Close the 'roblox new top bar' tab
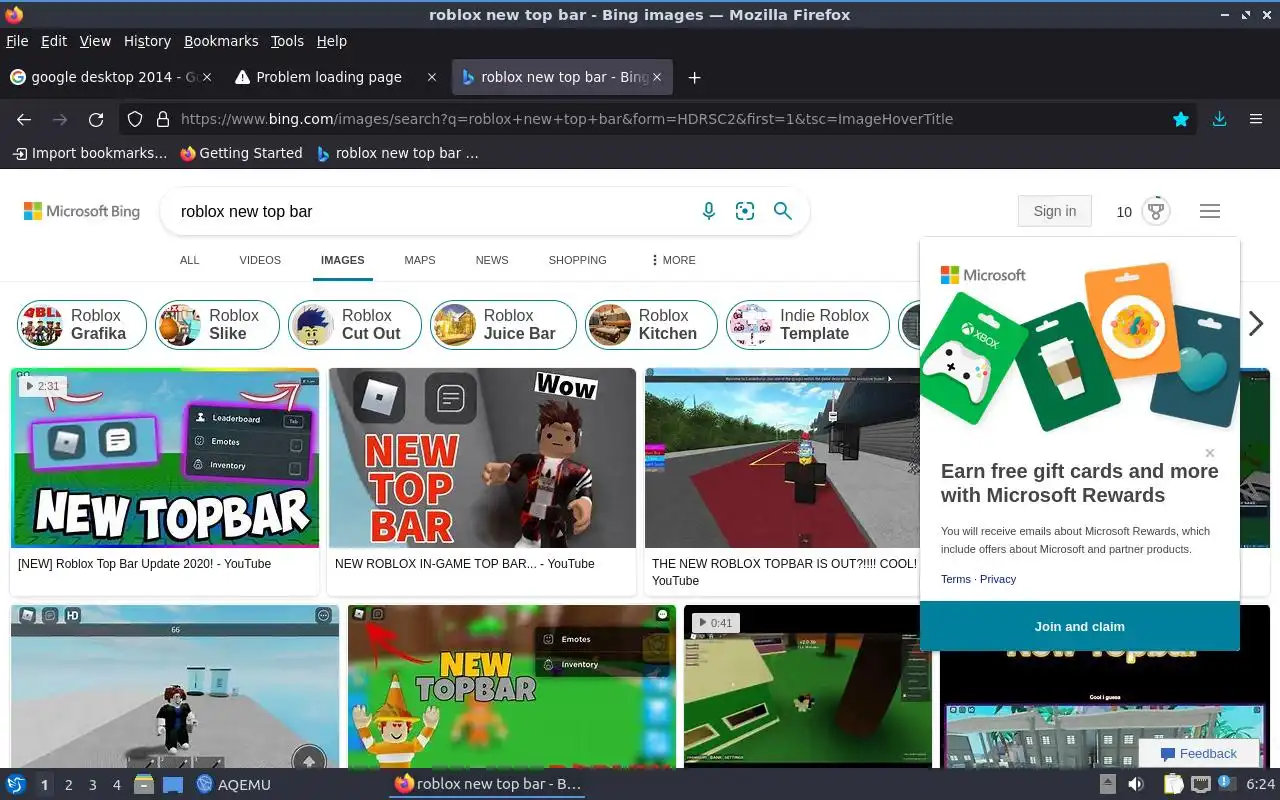 (656, 77)
